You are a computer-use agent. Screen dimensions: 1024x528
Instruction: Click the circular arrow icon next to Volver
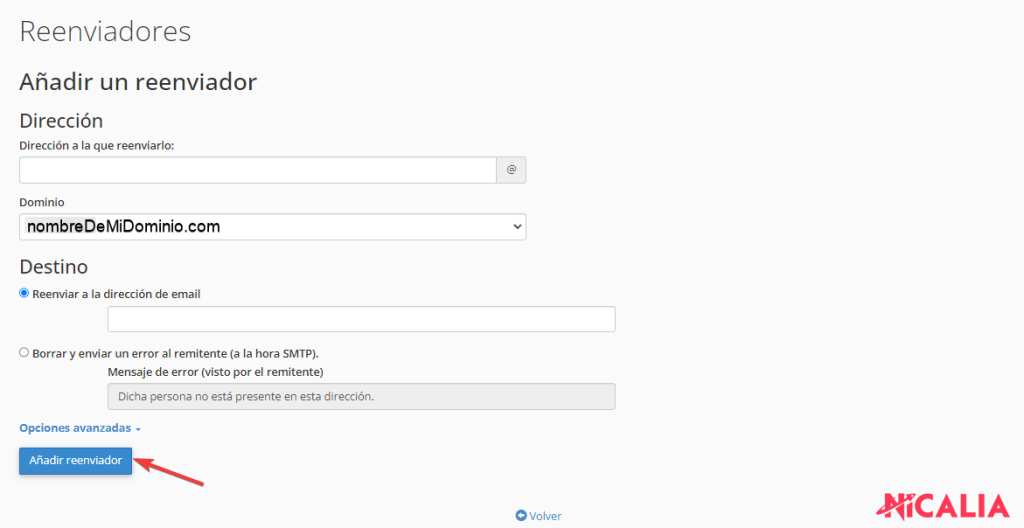[521, 516]
